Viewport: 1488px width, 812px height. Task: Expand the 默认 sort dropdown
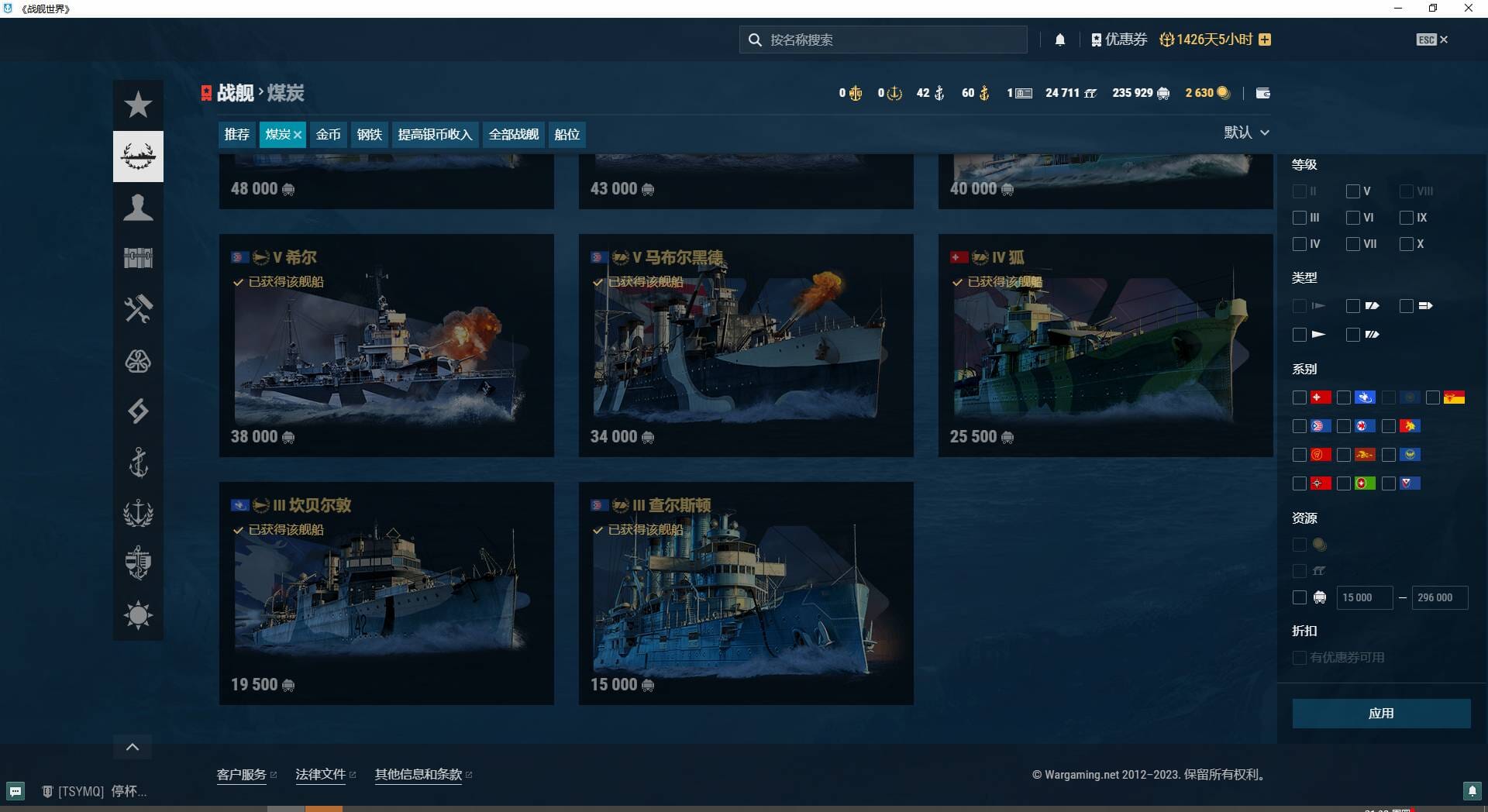(1246, 132)
